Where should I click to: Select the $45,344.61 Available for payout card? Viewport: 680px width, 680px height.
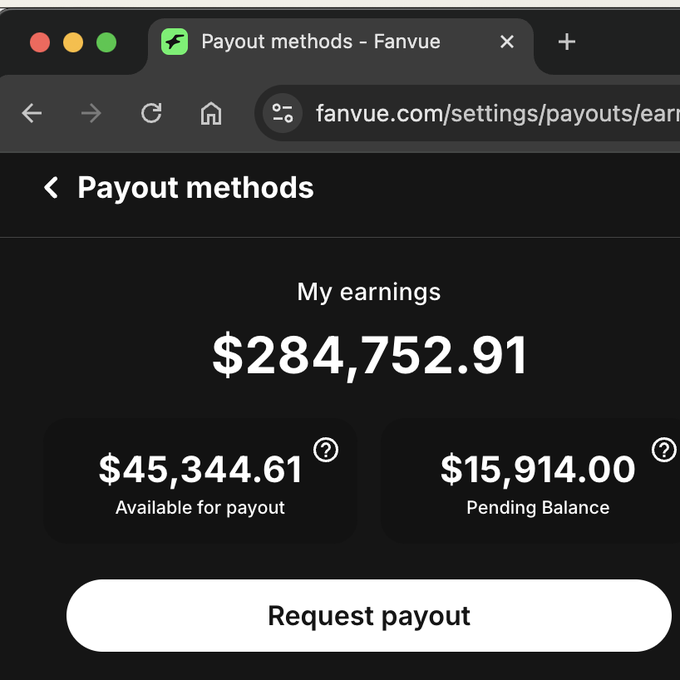tap(200, 481)
